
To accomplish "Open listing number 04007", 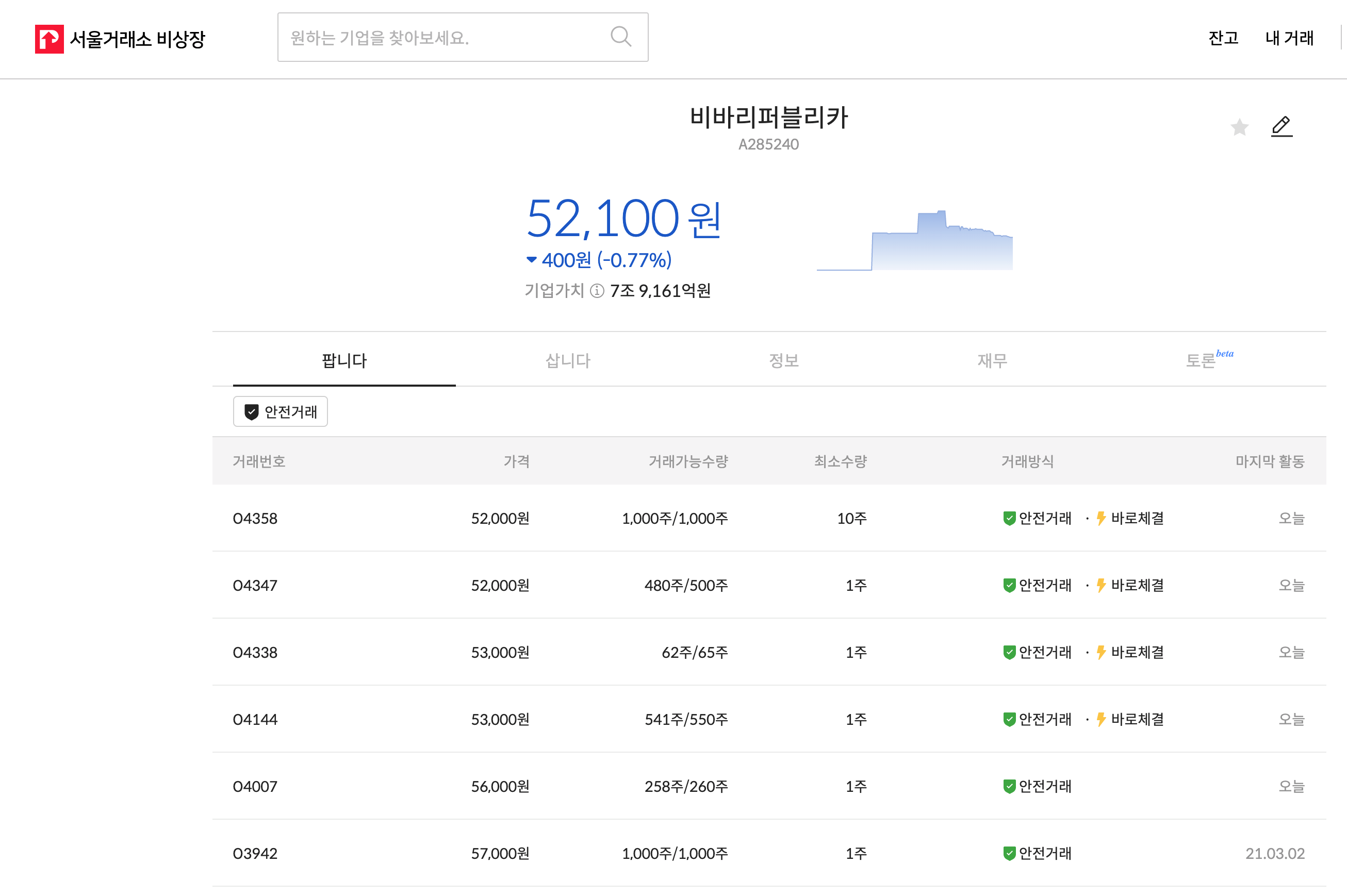I will point(255,786).
